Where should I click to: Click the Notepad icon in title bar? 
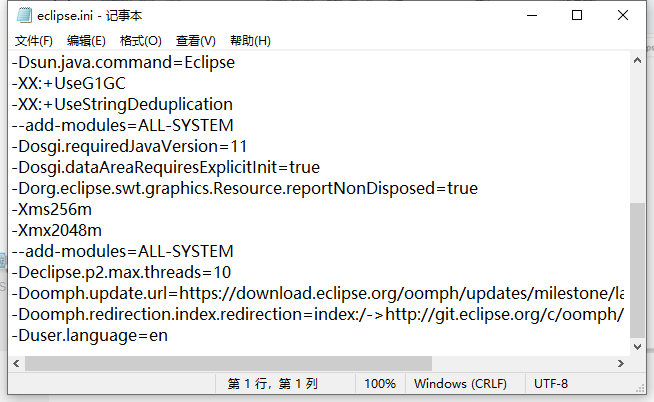point(24,15)
